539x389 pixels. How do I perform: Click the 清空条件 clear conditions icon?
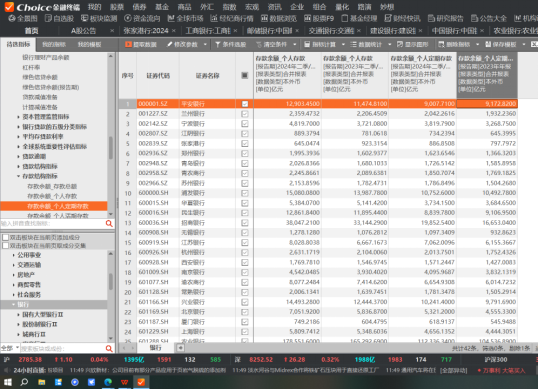[x=259, y=44]
